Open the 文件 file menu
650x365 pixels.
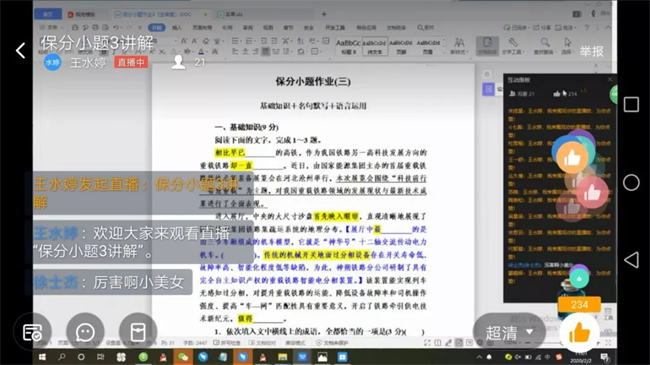click(52, 27)
